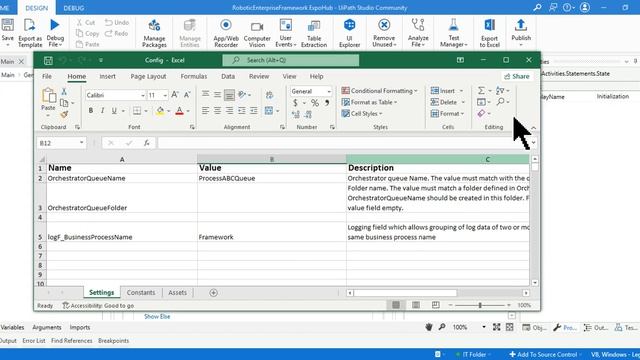Open App/Web Recorder in UiPath Studio
This screenshot has height=360, width=640.
(x=226, y=33)
